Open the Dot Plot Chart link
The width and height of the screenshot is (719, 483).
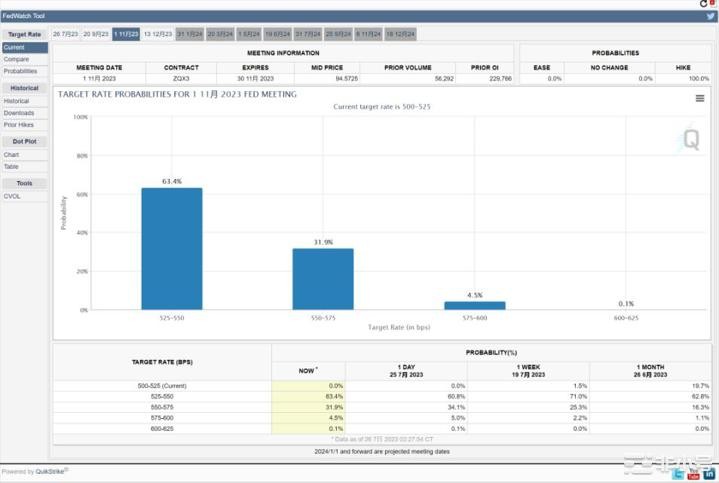11,155
